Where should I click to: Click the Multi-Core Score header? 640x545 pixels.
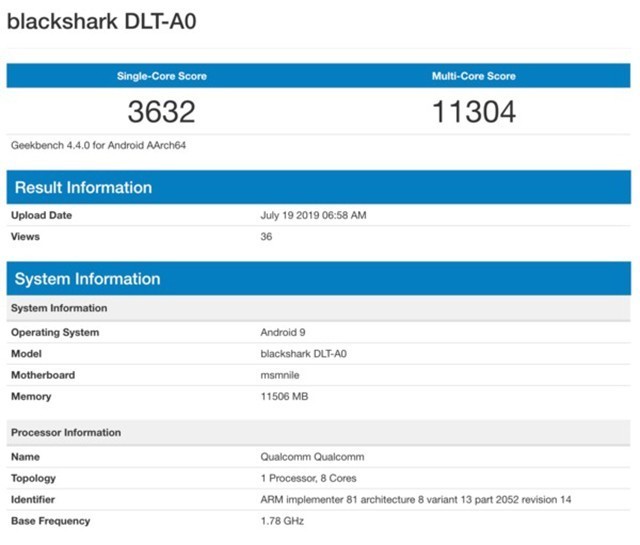(x=474, y=76)
